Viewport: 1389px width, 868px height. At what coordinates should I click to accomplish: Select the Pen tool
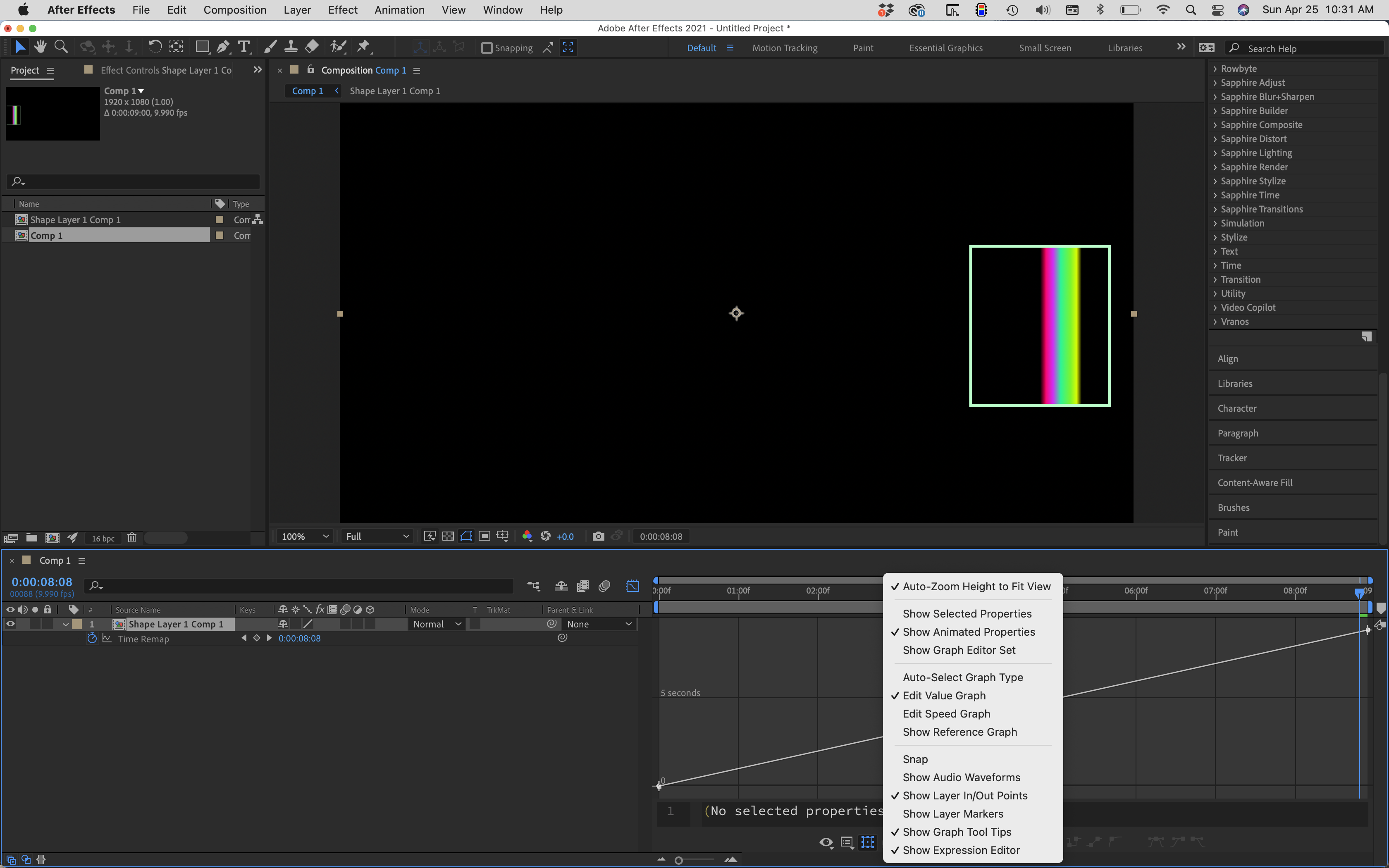[x=223, y=46]
